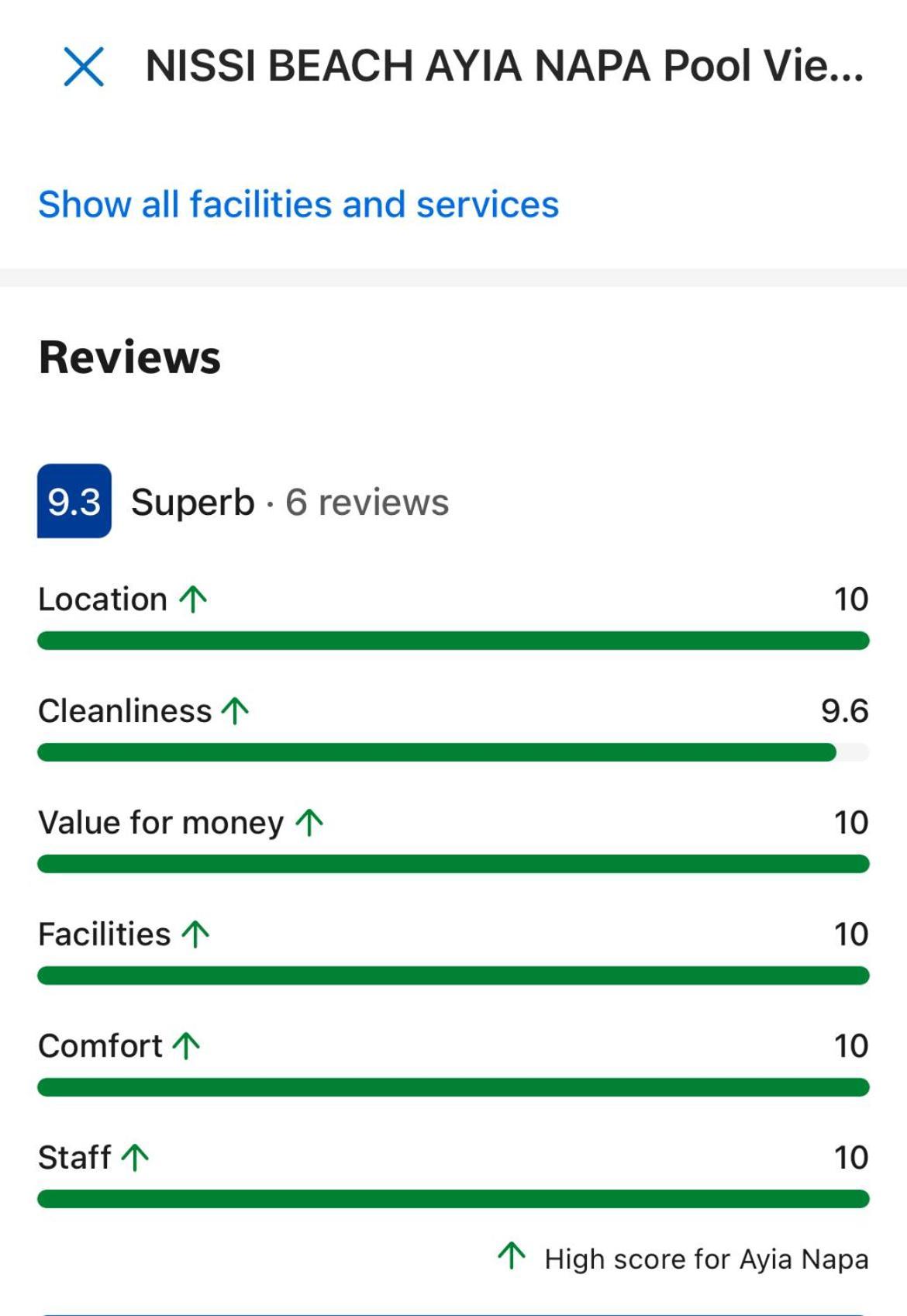907x1316 pixels.
Task: Click the up arrow next to Comfort
Action: coord(186,1045)
